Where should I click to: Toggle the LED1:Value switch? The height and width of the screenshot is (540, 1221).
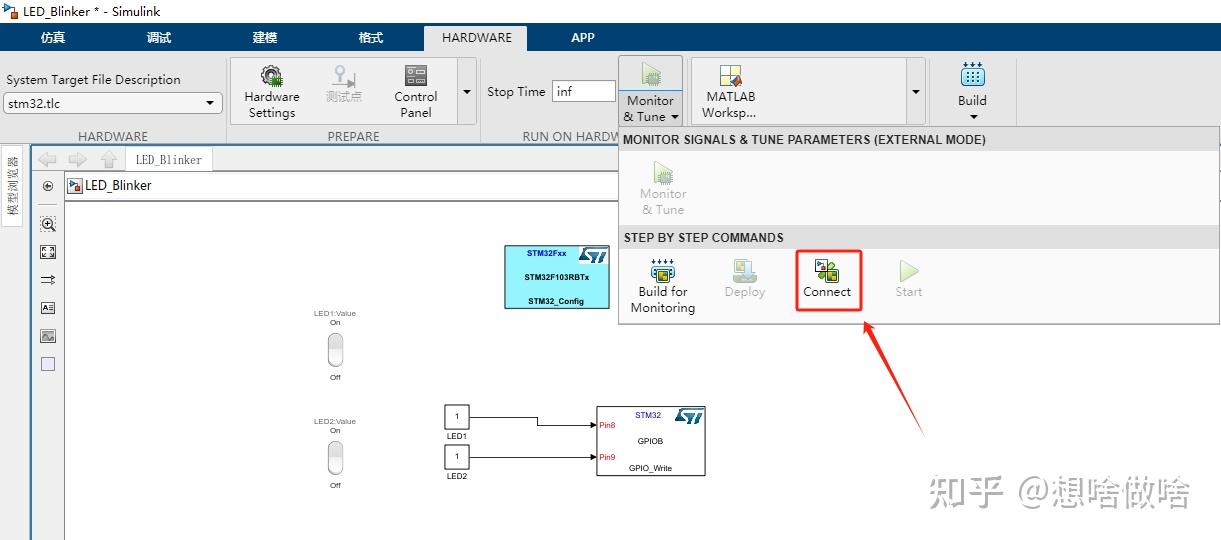335,350
